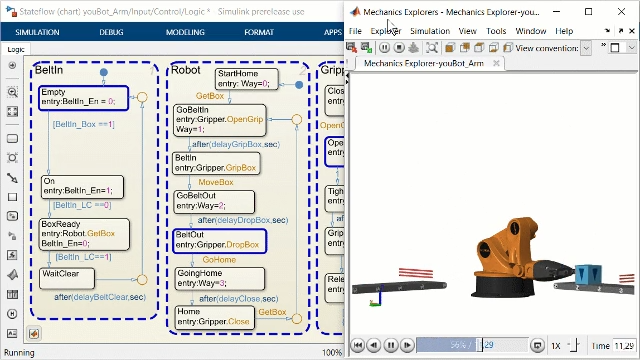
Task: Open the MODELING ribbon tab
Action: 185,32
